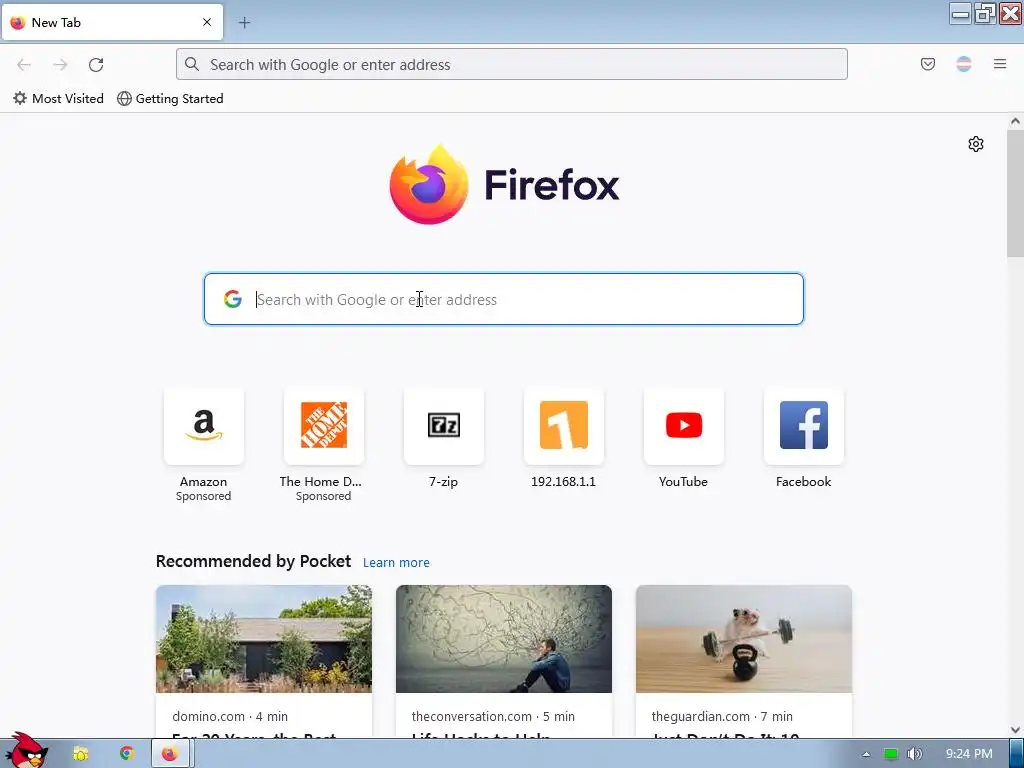Click Recommended by Pocket heading

(x=253, y=562)
